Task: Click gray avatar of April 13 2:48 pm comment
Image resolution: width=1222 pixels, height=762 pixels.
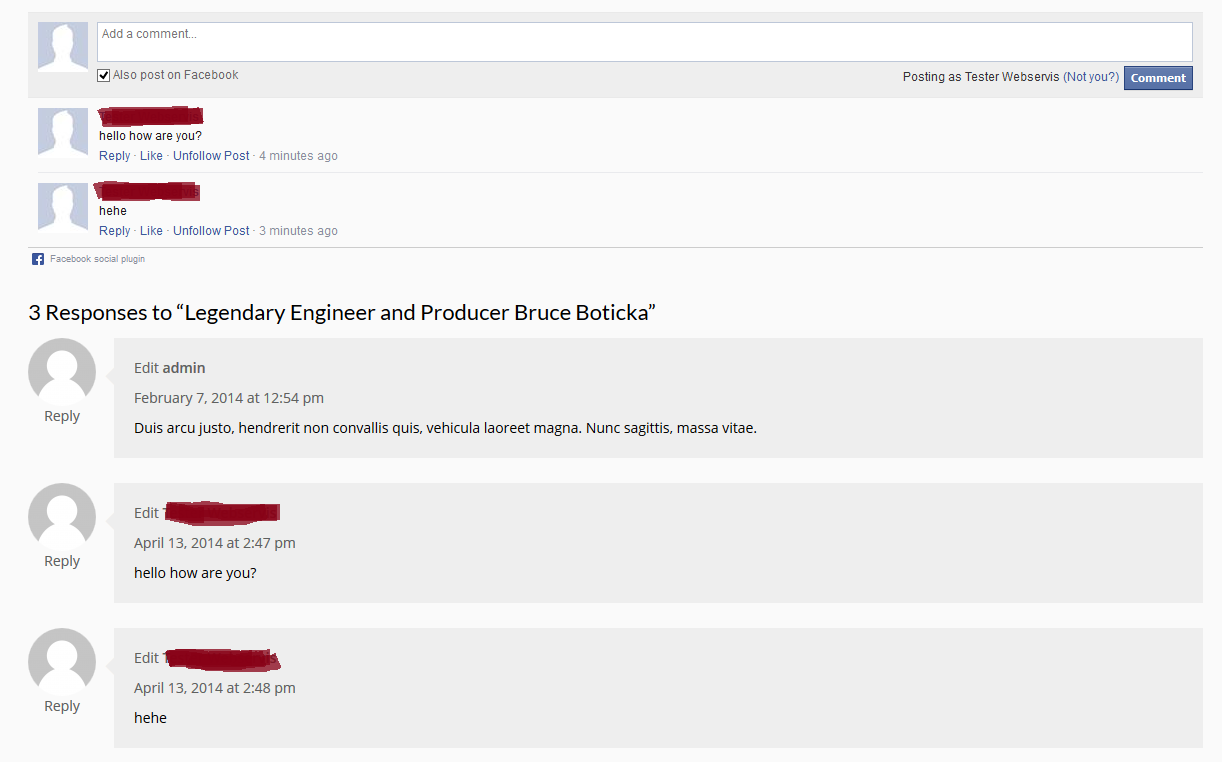Action: 62,662
